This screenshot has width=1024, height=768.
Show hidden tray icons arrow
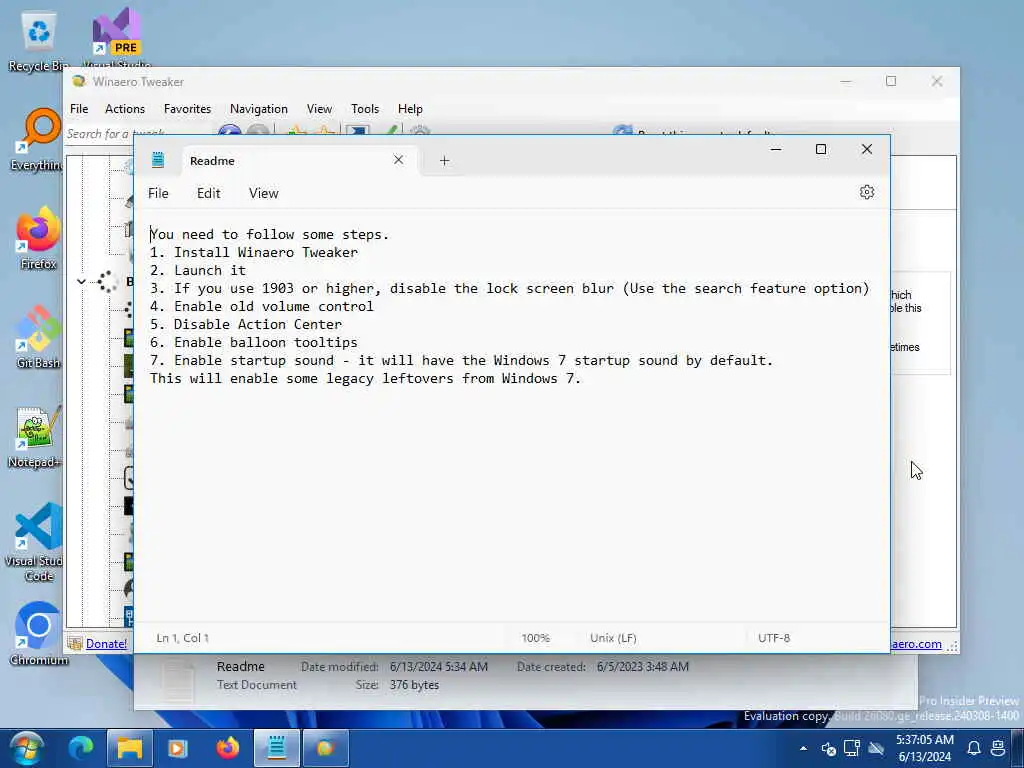click(x=803, y=748)
